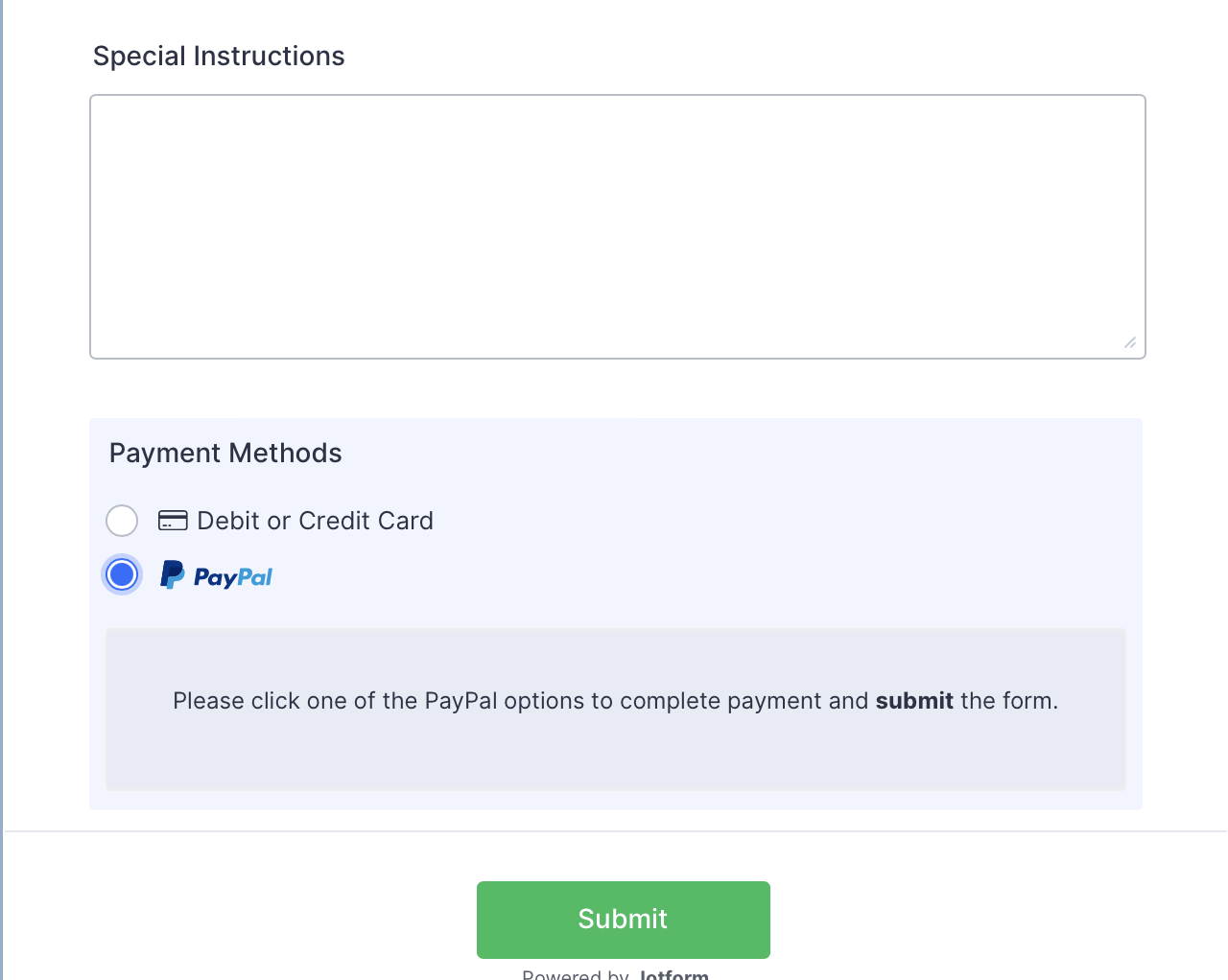Click the Payment Methods heading
The image size is (1228, 980).
coord(225,453)
